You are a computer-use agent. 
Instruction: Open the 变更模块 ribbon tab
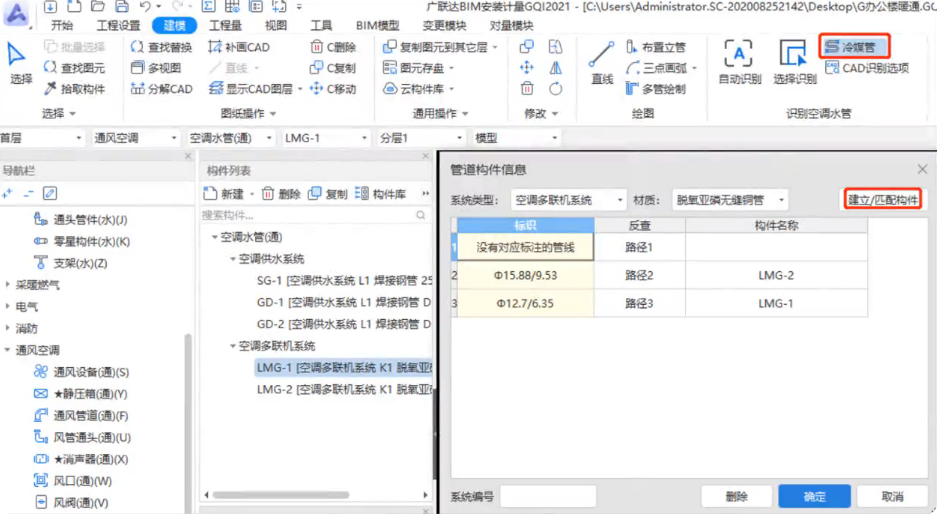[x=444, y=26]
